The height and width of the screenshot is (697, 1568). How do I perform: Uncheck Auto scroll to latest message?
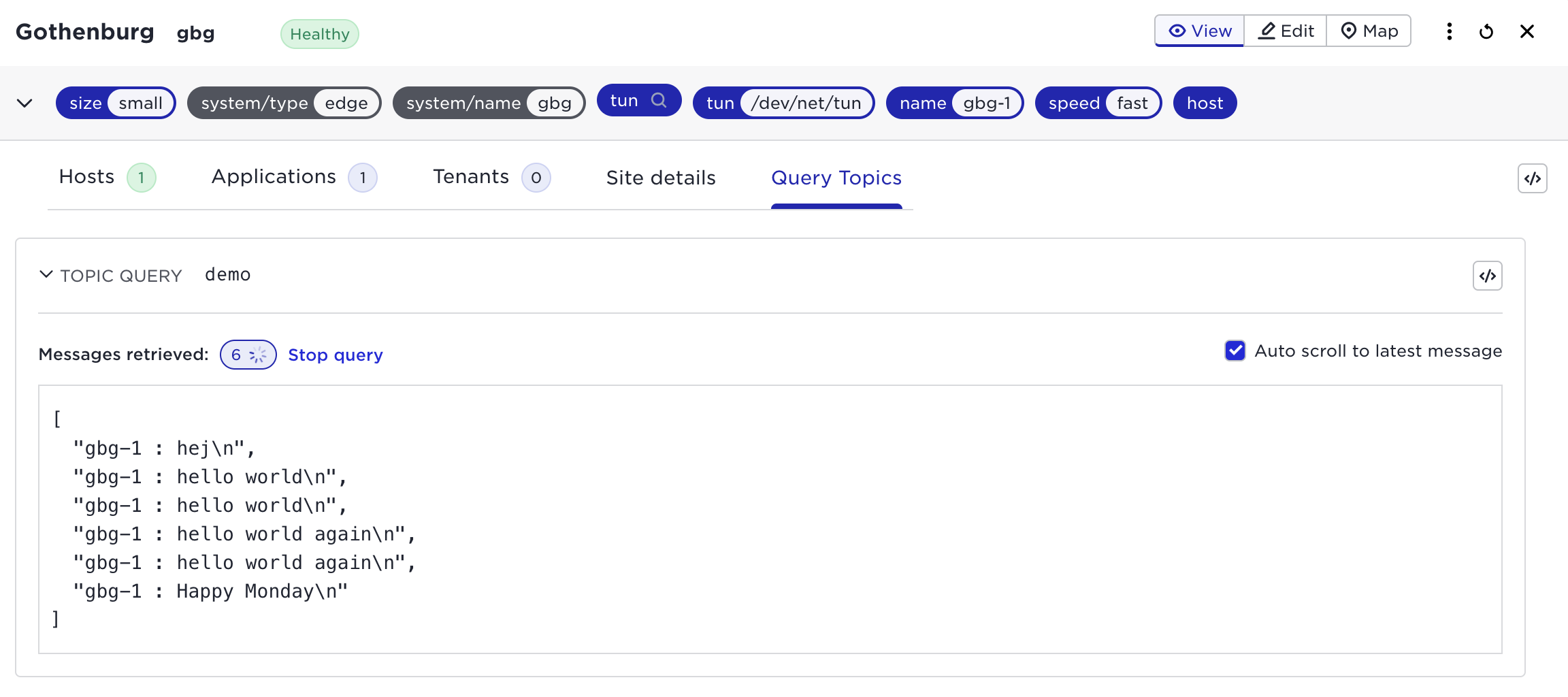coord(1235,351)
